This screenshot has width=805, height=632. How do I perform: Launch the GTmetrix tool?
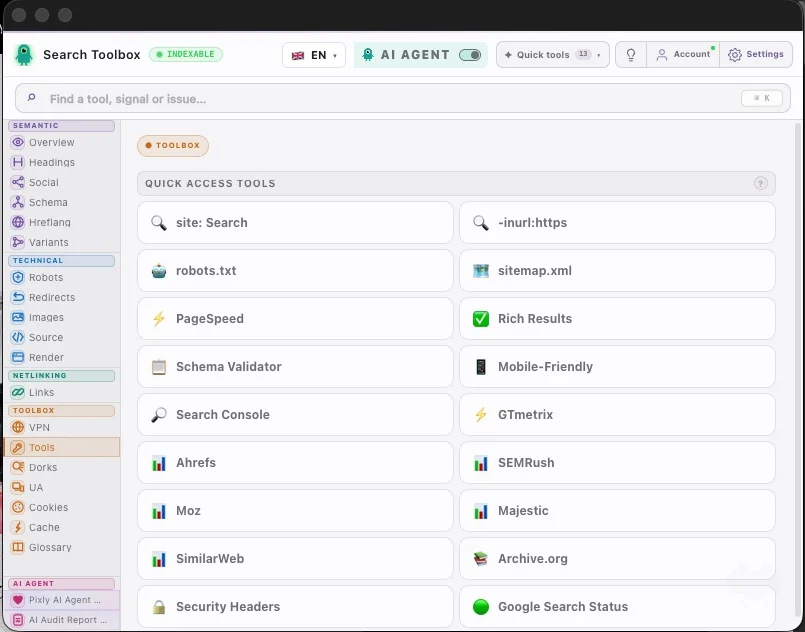pyautogui.click(x=617, y=414)
